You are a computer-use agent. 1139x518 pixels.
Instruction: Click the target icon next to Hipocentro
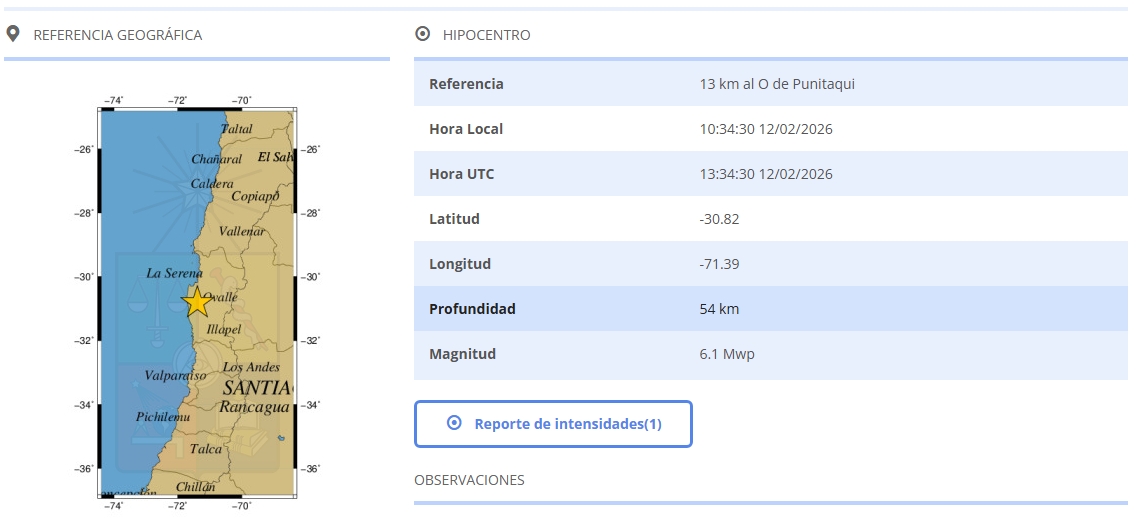click(x=422, y=35)
